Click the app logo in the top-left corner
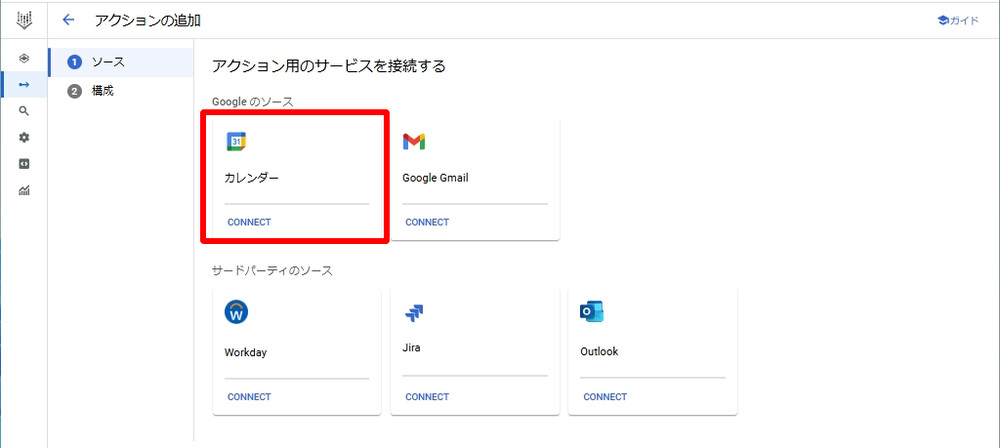 [24, 20]
